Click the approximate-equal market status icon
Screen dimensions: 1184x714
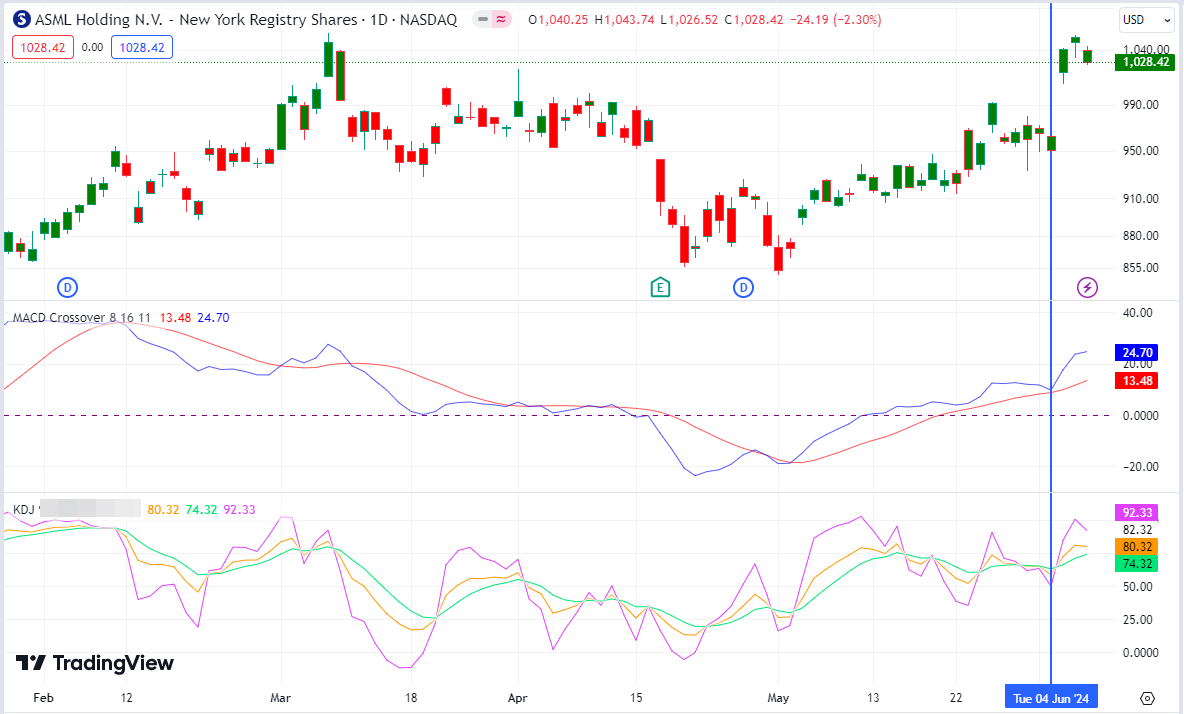pyautogui.click(x=501, y=20)
